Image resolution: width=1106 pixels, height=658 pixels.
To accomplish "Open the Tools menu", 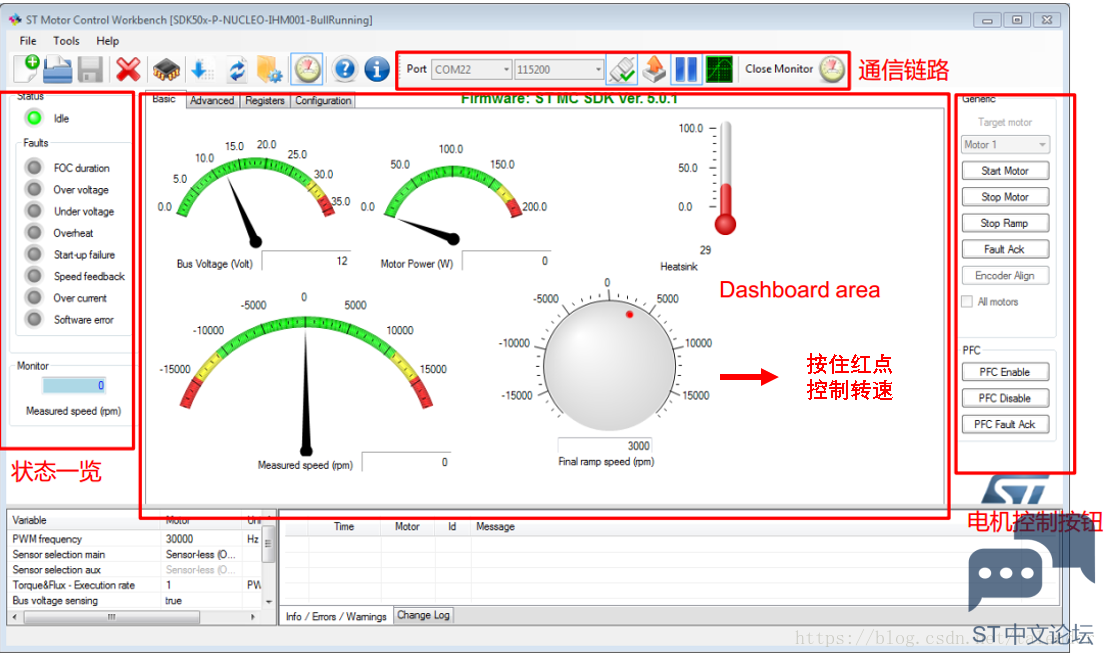I will tap(66, 41).
